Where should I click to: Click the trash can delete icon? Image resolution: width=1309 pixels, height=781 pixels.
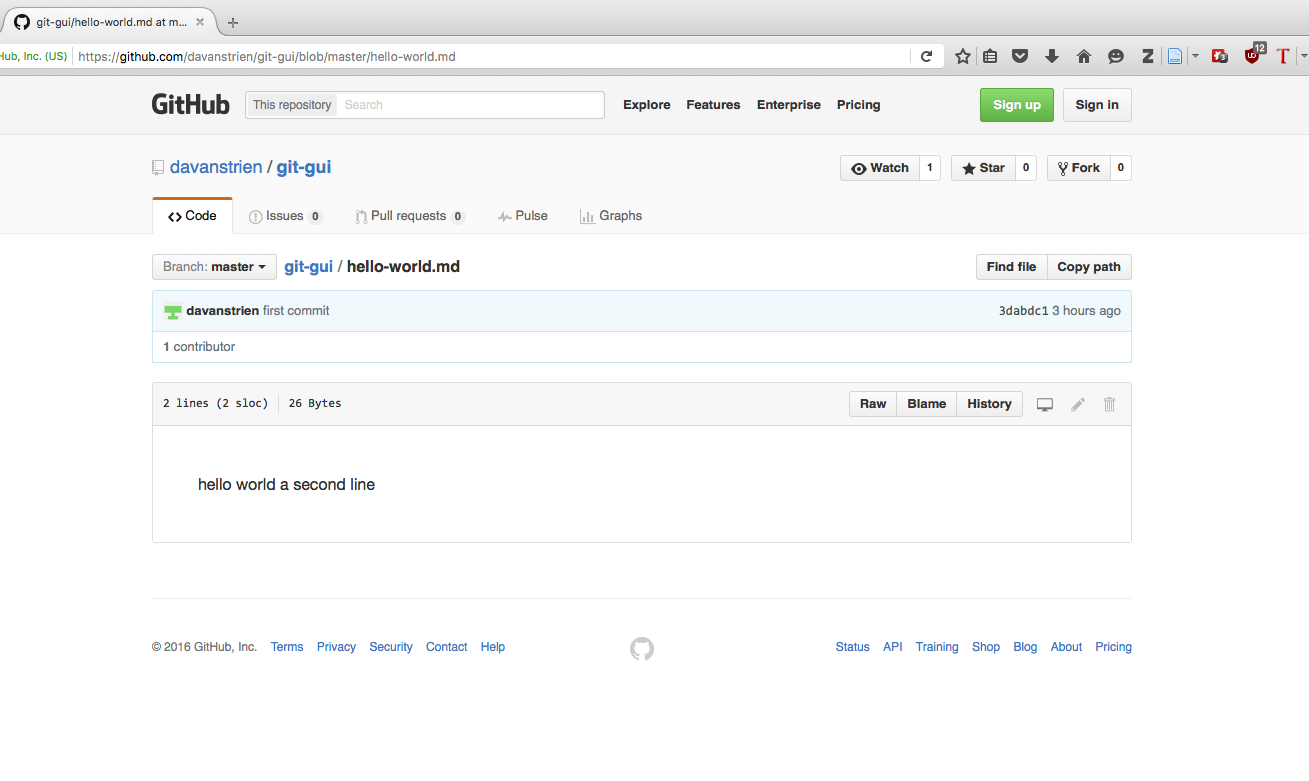(x=1109, y=404)
